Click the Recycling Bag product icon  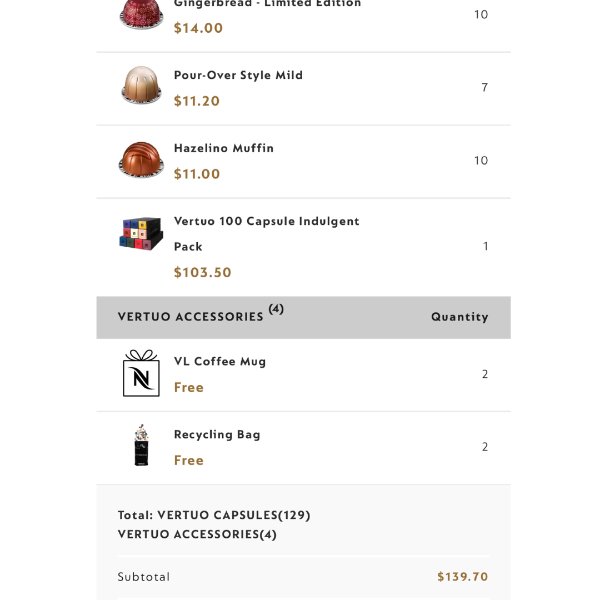141,445
